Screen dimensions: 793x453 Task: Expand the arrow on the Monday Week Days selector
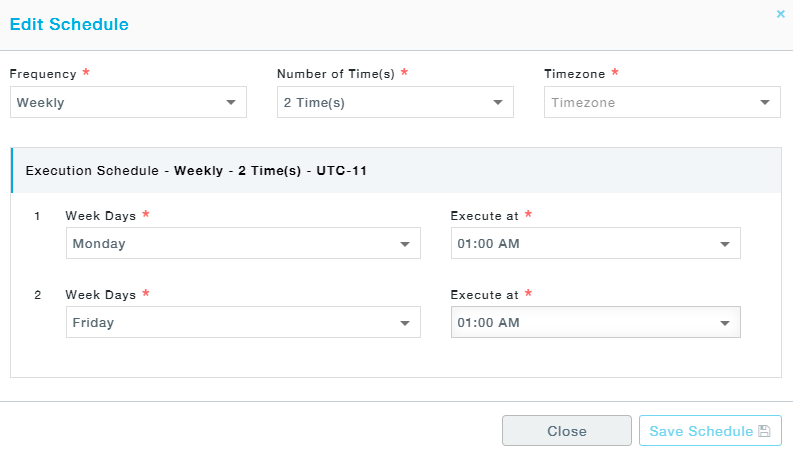point(405,244)
